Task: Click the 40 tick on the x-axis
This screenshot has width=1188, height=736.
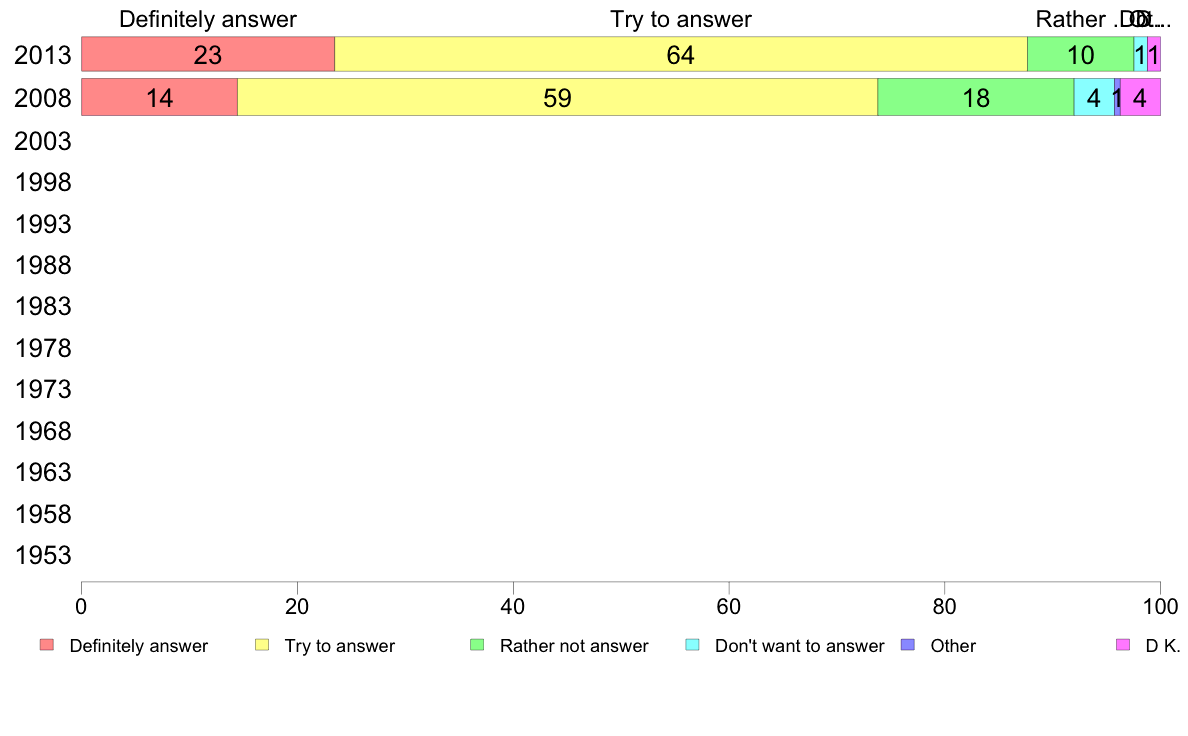Action: 513,606
